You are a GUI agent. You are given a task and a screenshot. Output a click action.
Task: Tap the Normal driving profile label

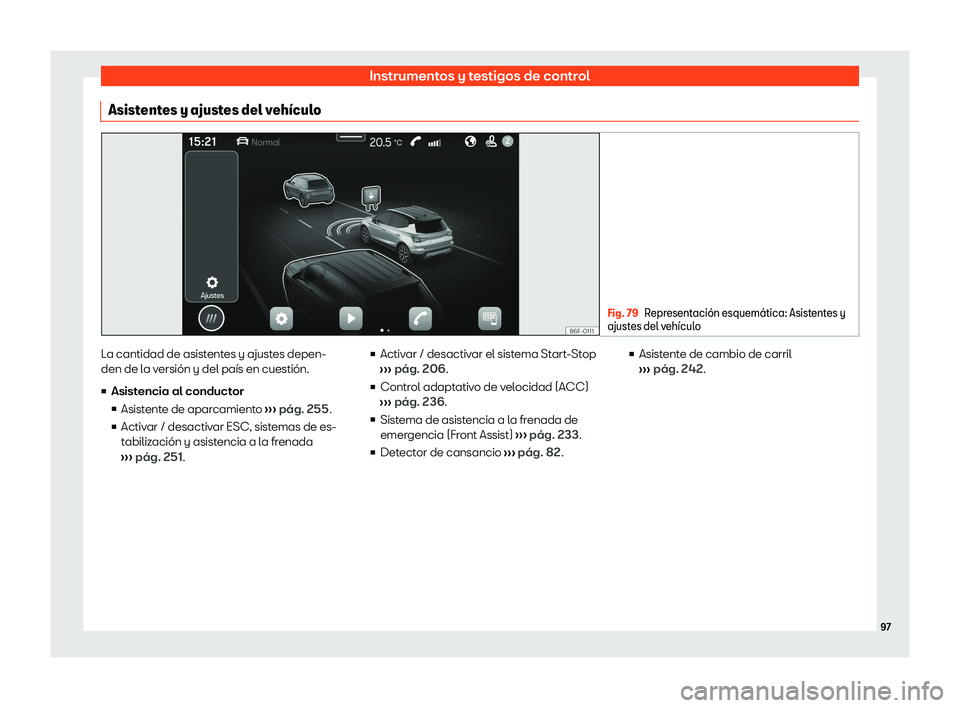tap(265, 142)
